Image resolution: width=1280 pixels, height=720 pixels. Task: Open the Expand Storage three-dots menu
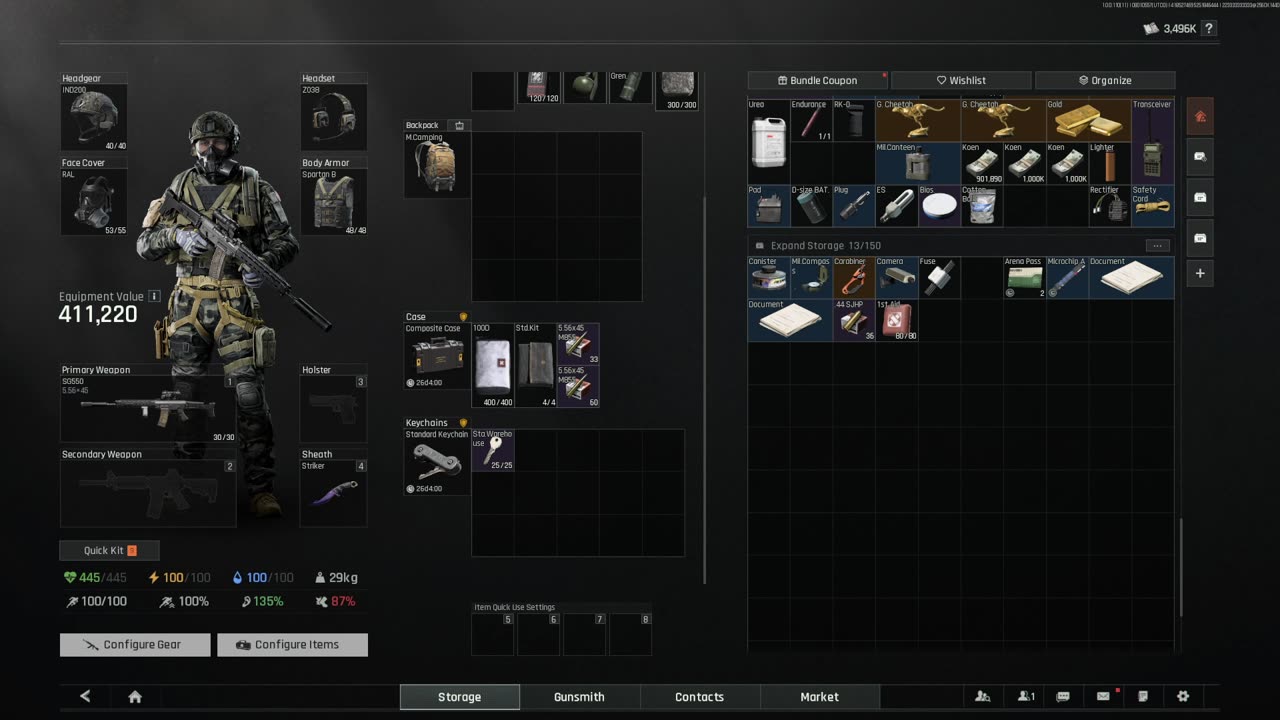(x=1157, y=245)
